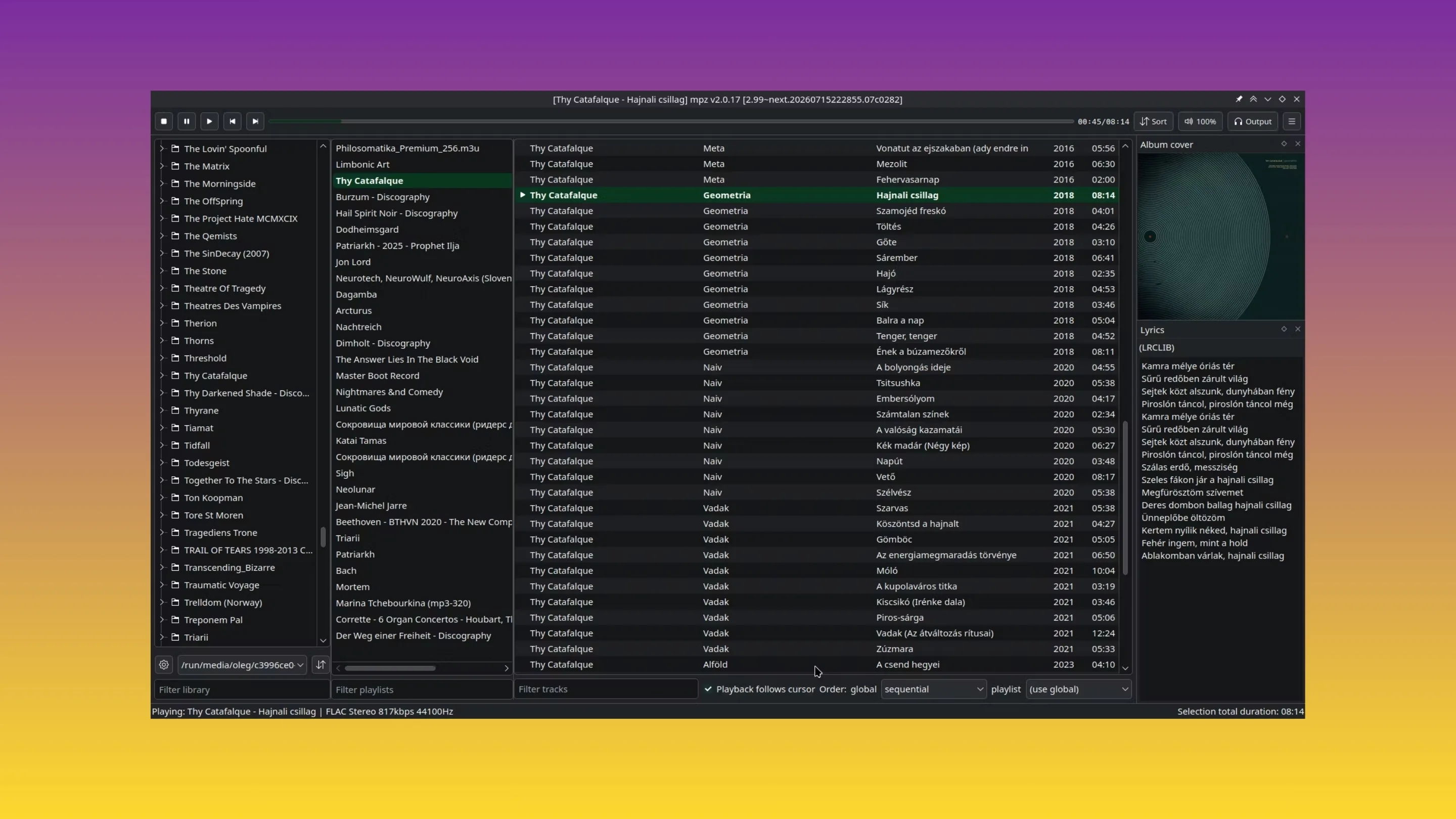The height and width of the screenshot is (819, 1456).
Task: Select the Threshold folder icon
Action: tap(175, 358)
